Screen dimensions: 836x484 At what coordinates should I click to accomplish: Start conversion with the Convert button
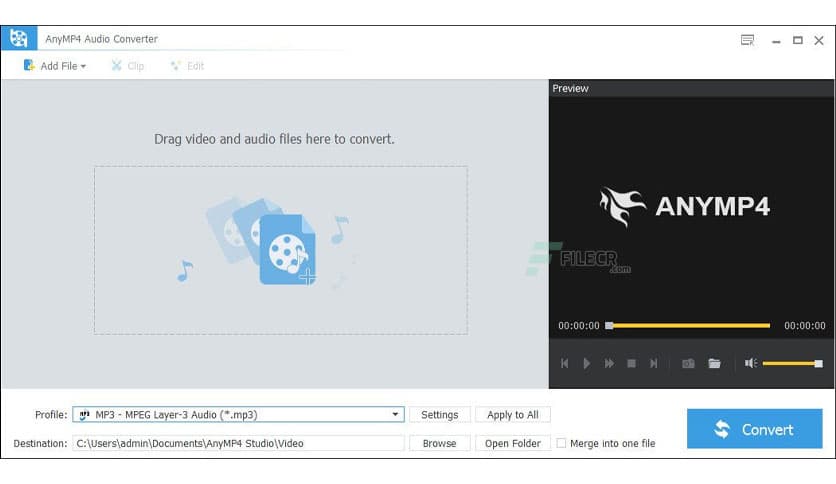click(x=754, y=429)
